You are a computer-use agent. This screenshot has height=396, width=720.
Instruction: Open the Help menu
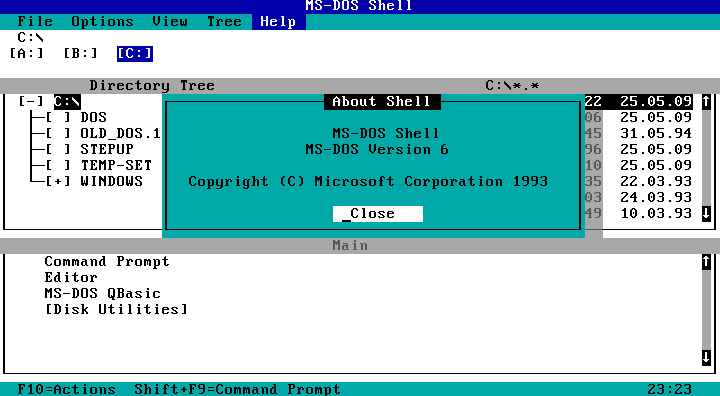coord(278,22)
